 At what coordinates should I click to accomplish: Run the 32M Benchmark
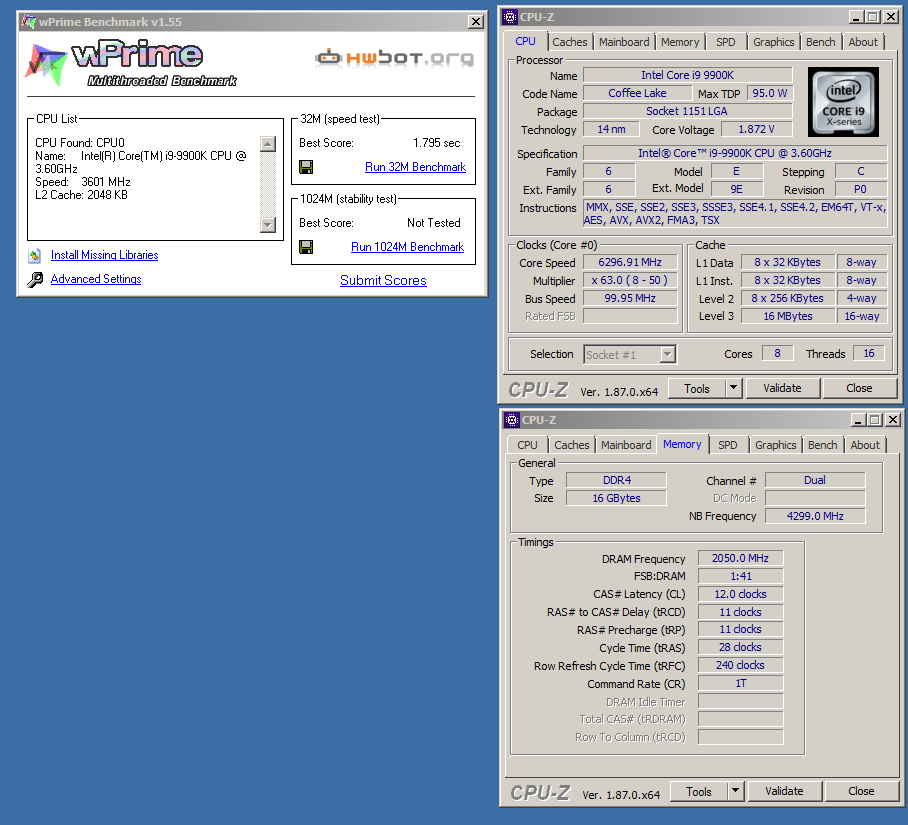[x=415, y=167]
